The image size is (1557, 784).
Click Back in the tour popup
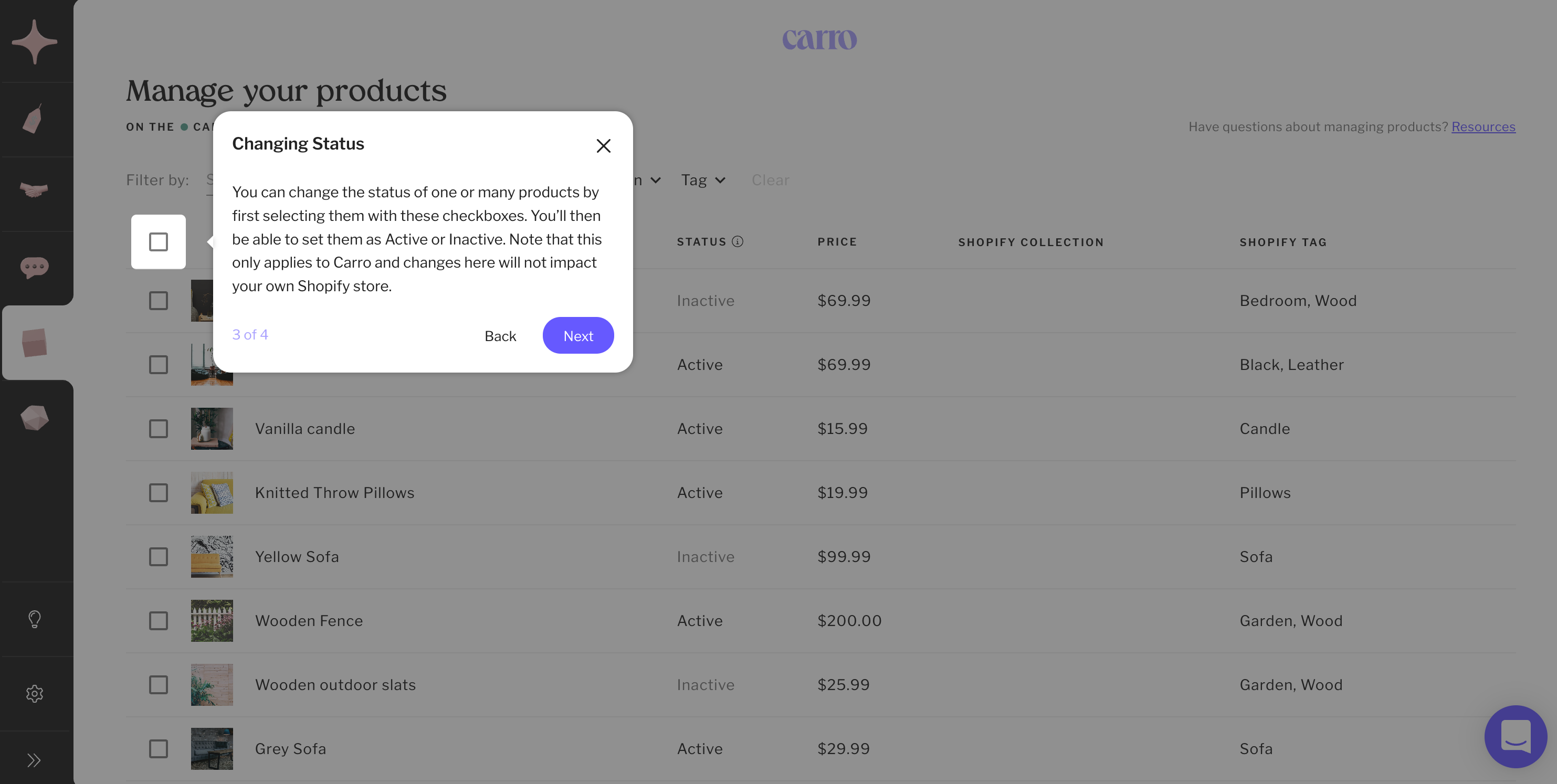[500, 336]
